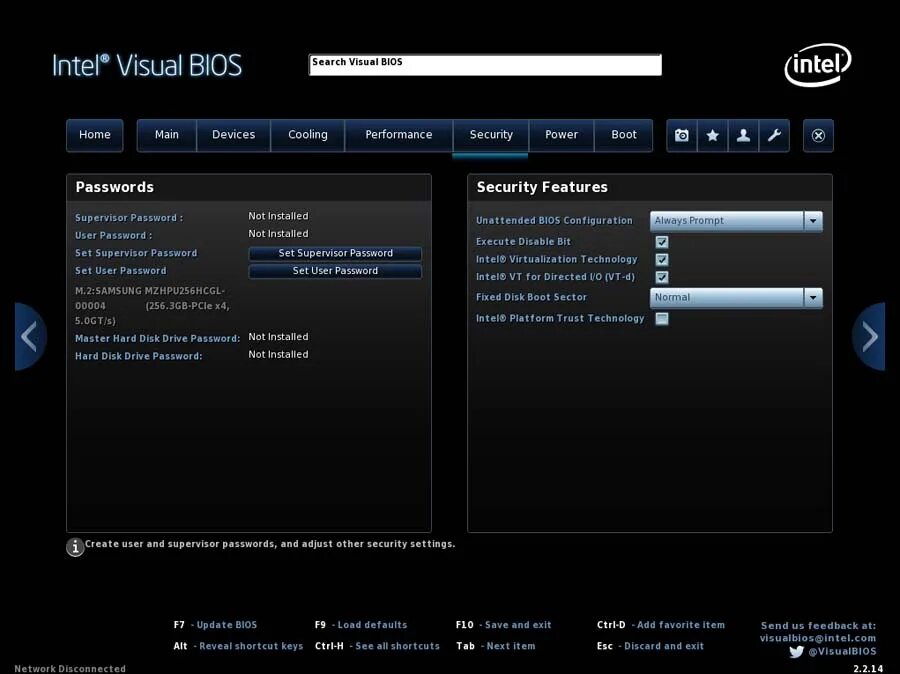Click the info icon beside description text
Image resolution: width=900 pixels, height=674 pixels.
[x=75, y=547]
